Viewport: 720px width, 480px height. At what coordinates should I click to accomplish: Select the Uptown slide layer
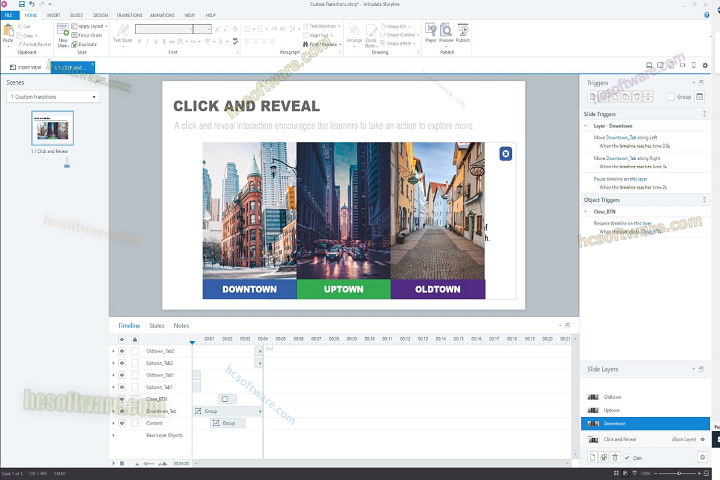pos(645,410)
